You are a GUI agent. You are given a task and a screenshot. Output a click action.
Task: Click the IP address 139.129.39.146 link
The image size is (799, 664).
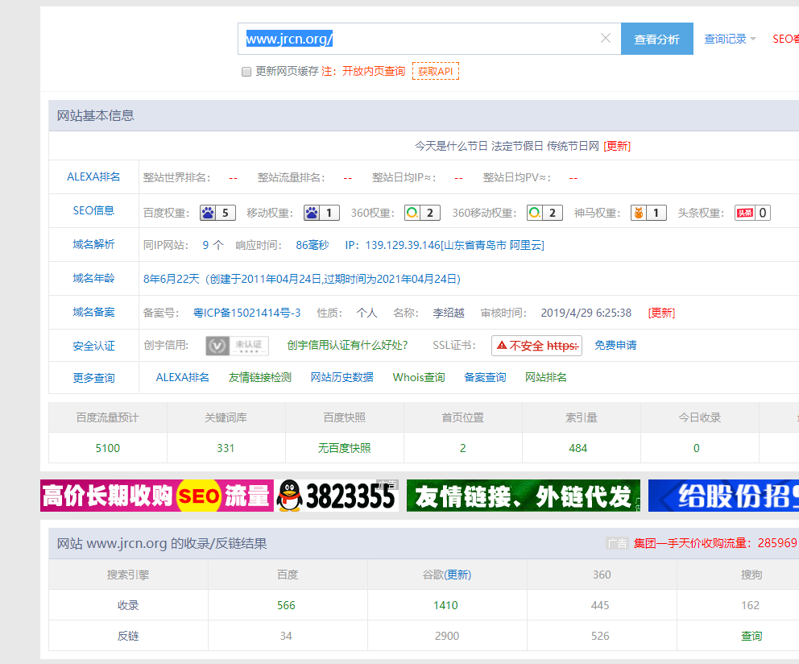pyautogui.click(x=444, y=245)
